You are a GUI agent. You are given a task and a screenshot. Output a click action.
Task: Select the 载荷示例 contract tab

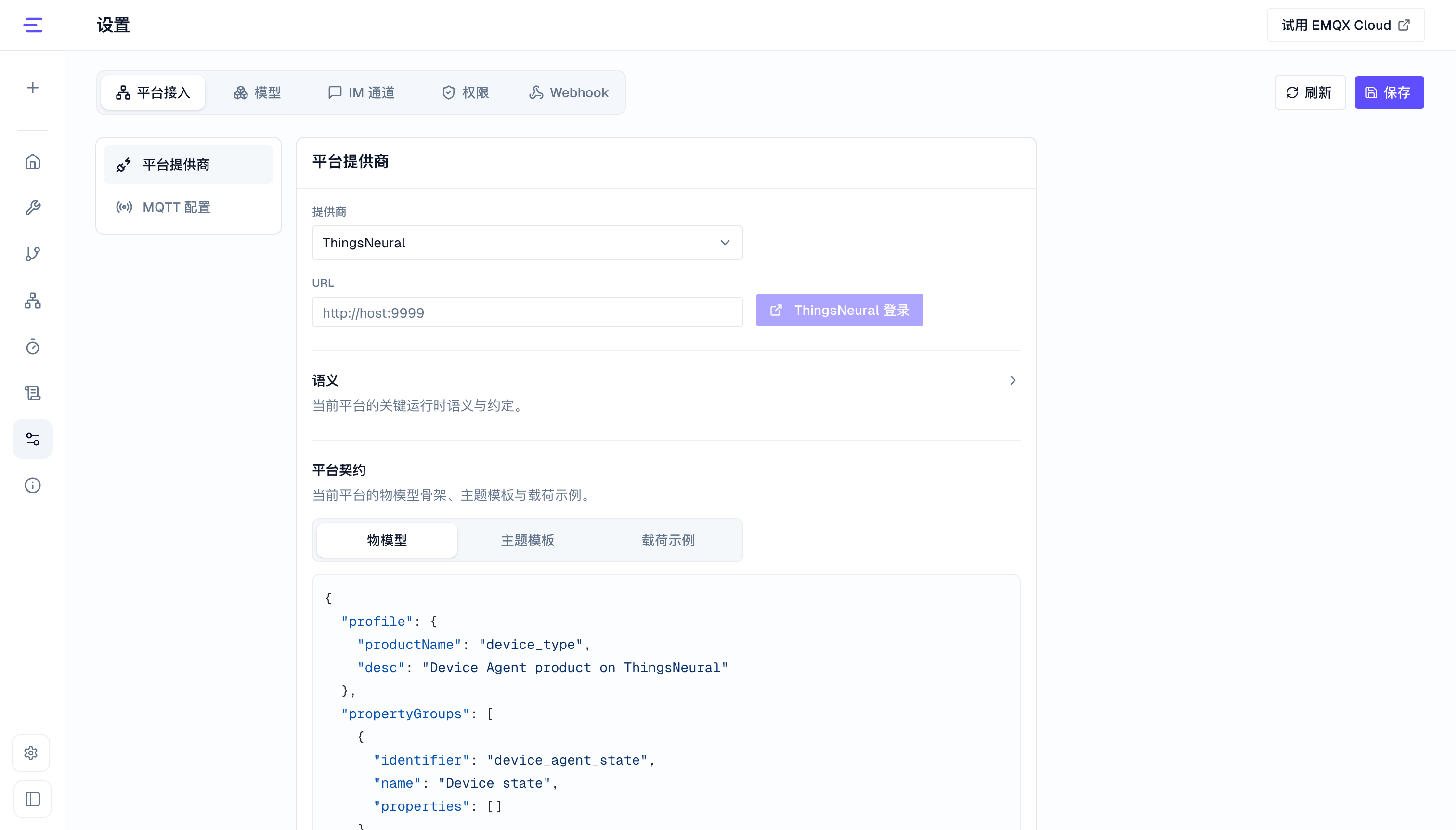[668, 540]
